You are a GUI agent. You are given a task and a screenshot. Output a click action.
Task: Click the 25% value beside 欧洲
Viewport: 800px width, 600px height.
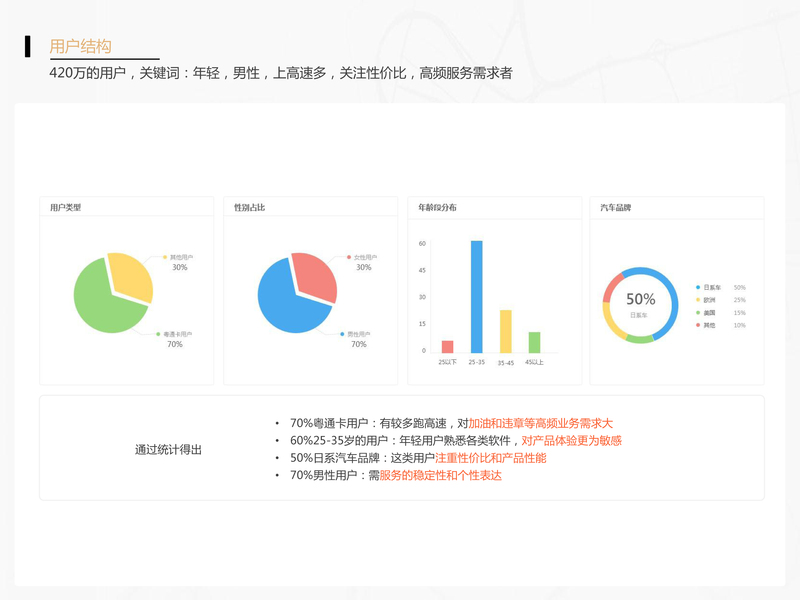click(x=740, y=300)
